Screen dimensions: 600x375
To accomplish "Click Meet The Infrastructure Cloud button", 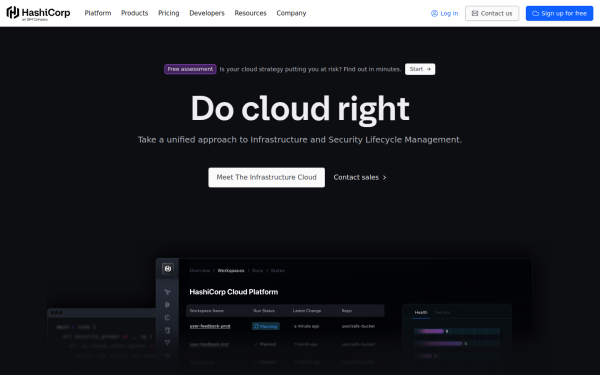I will click(266, 177).
